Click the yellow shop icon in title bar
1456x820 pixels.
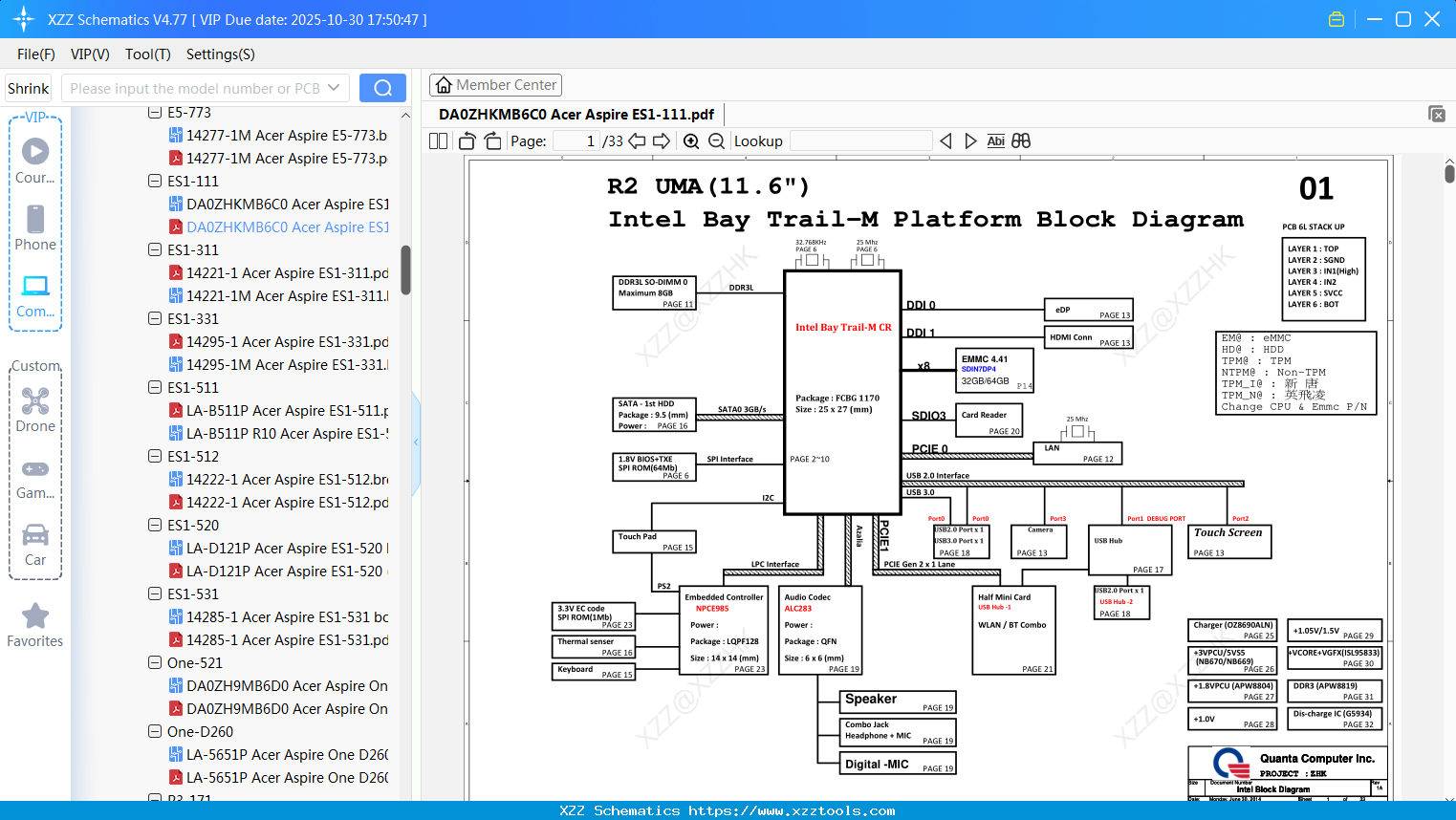1336,19
